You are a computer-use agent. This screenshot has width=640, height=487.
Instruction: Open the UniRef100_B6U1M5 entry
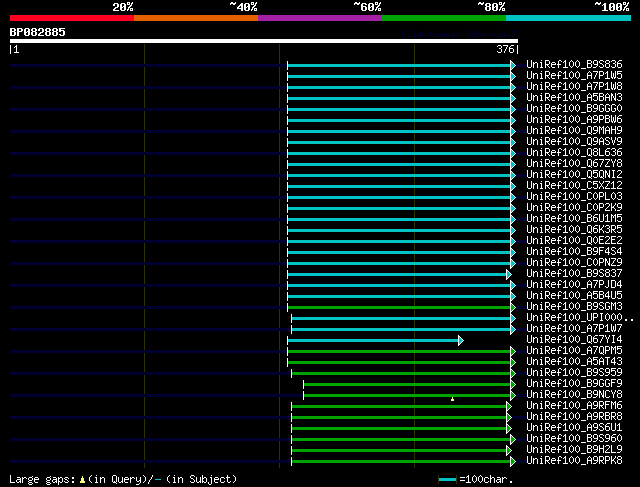(x=574, y=219)
